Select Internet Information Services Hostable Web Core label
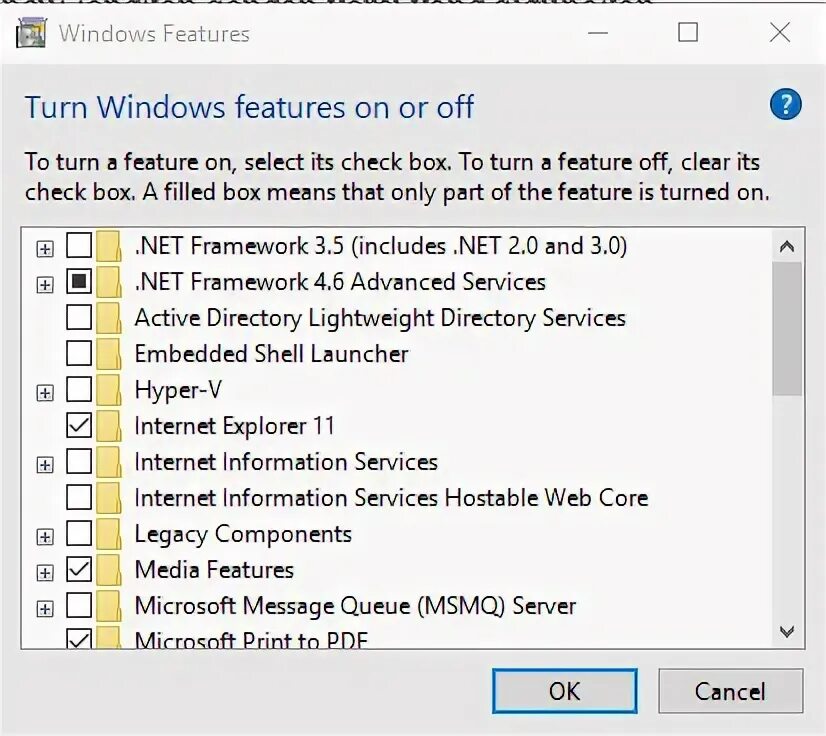This screenshot has height=736, width=826. [x=391, y=498]
